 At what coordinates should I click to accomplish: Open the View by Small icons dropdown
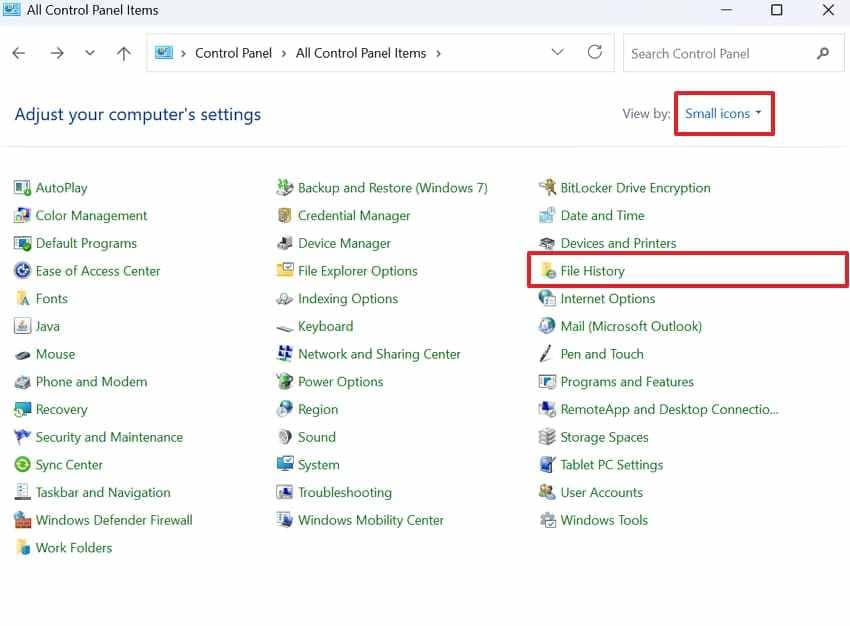tap(723, 114)
